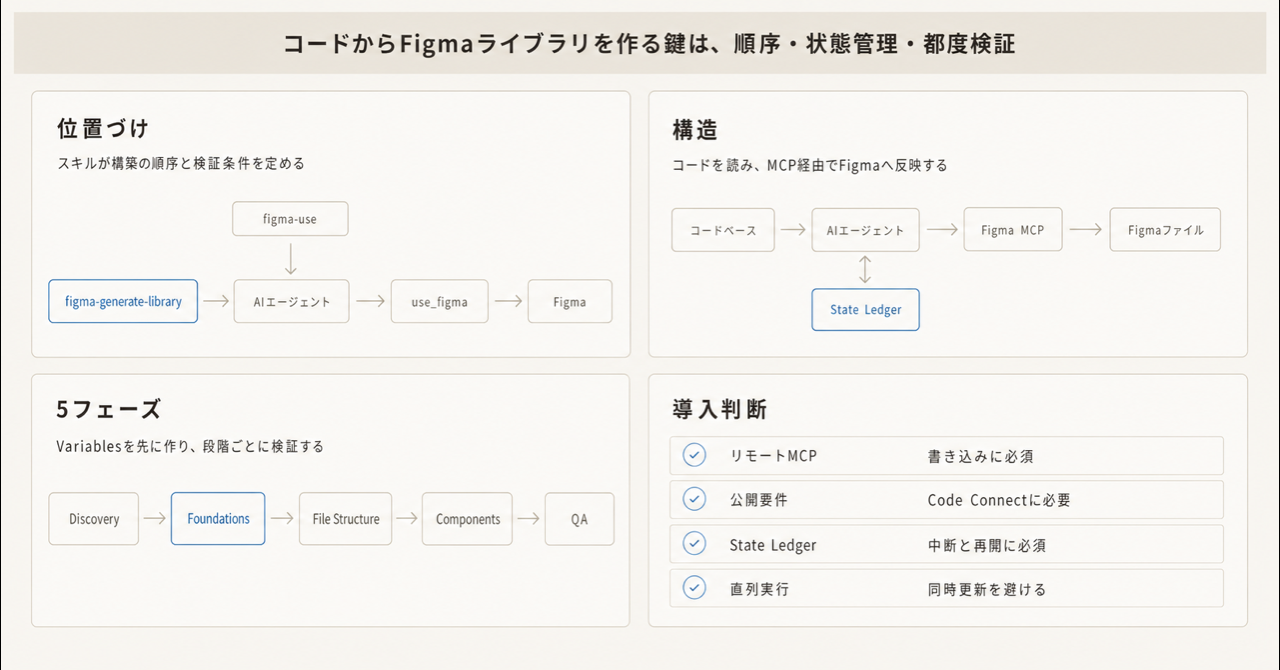Select the Figmaファイル box
Screen dimensions: 1280x670
[x=1165, y=230]
